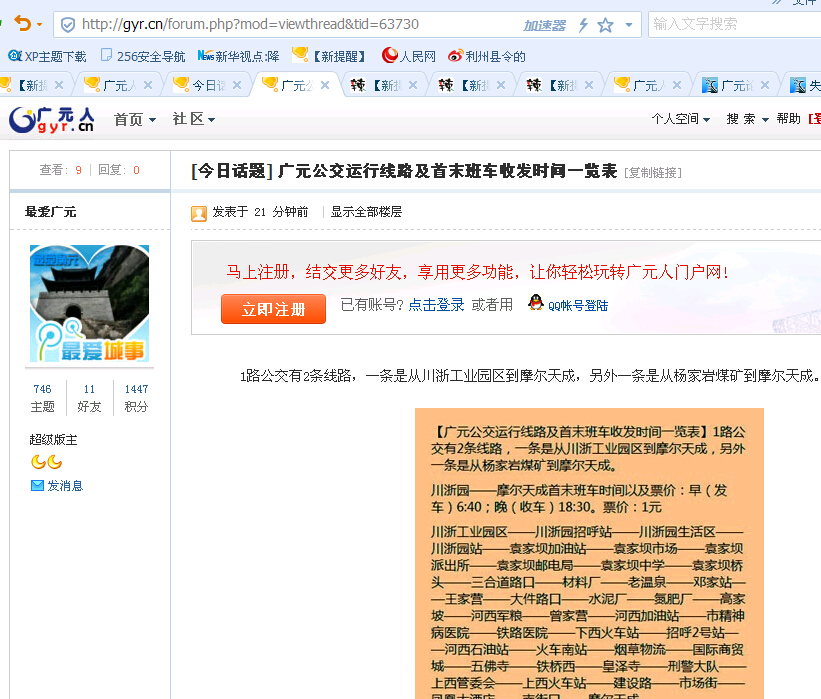The width and height of the screenshot is (821, 699).
Task: Click 显示全部楼层 to show all floors
Action: click(367, 212)
